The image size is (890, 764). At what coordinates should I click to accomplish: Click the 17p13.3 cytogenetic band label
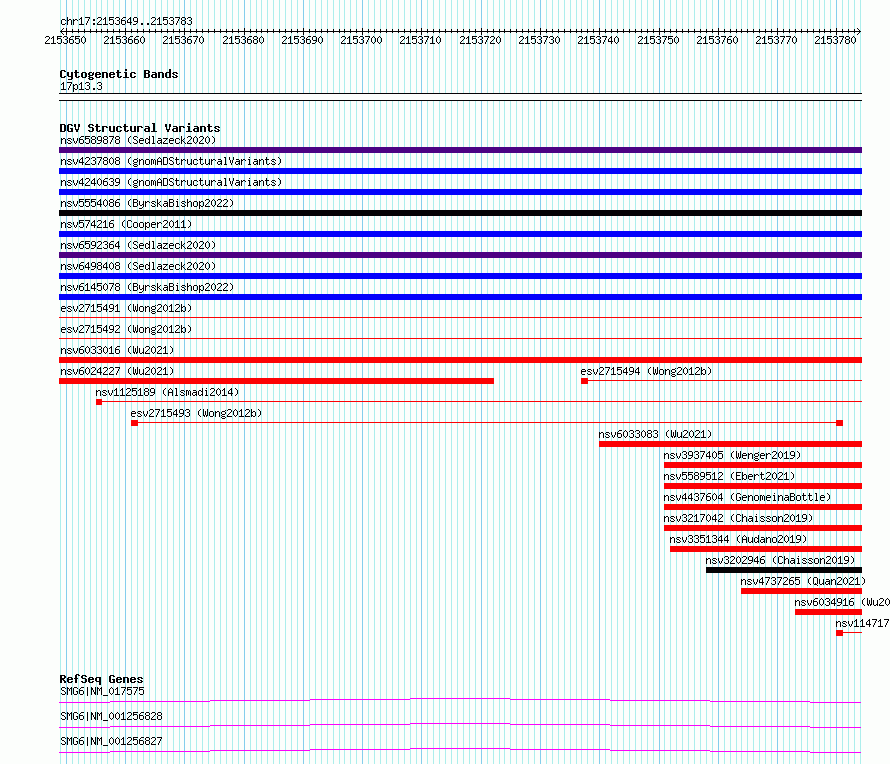tap(81, 86)
